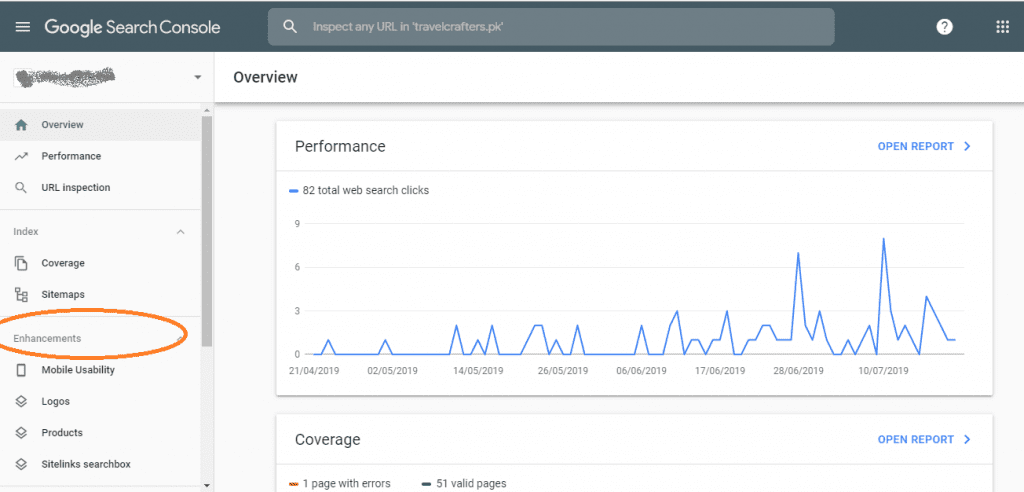Click the Coverage pages icon
The image size is (1024, 492).
coord(21,263)
